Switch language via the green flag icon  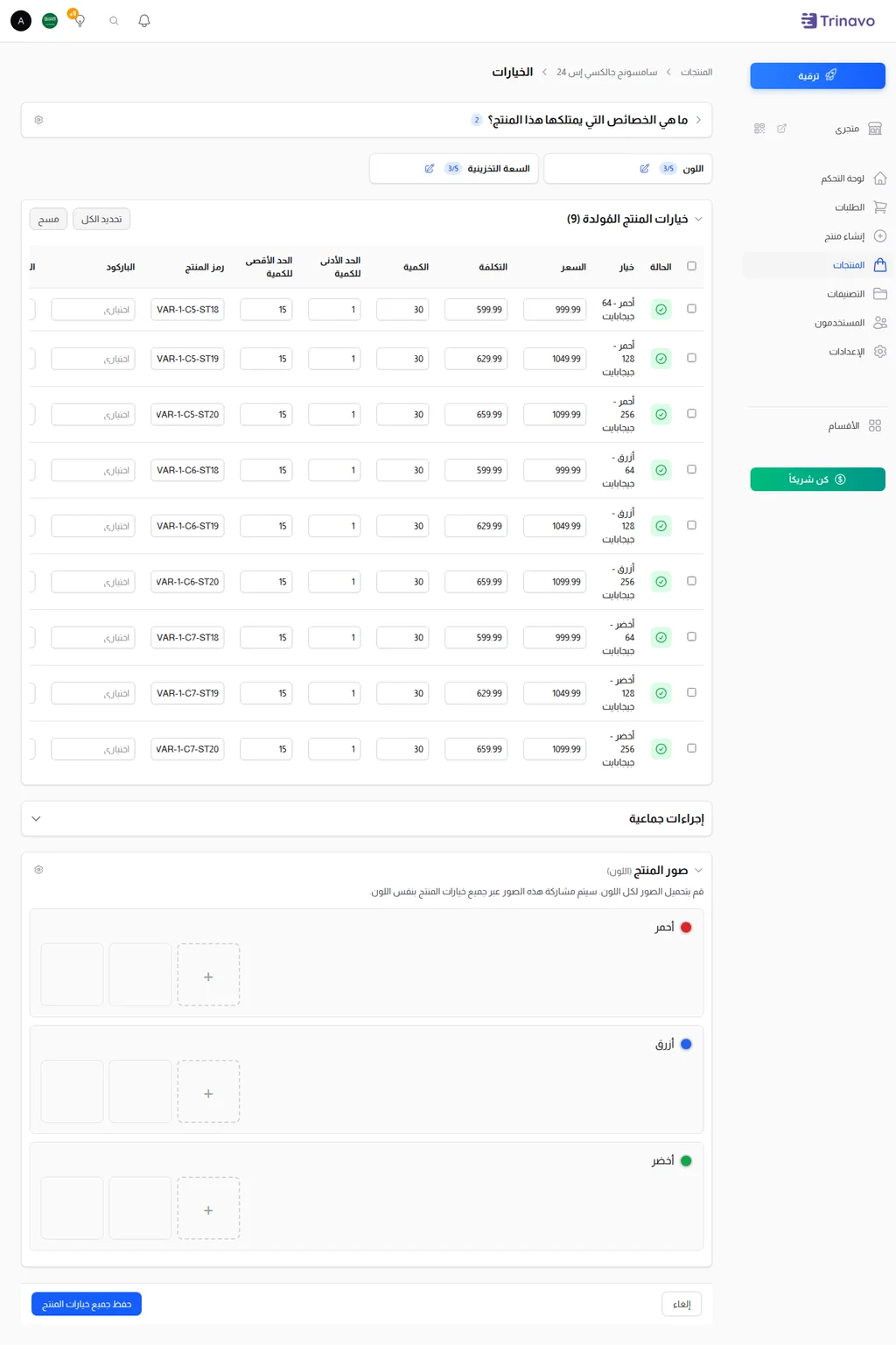pos(50,20)
